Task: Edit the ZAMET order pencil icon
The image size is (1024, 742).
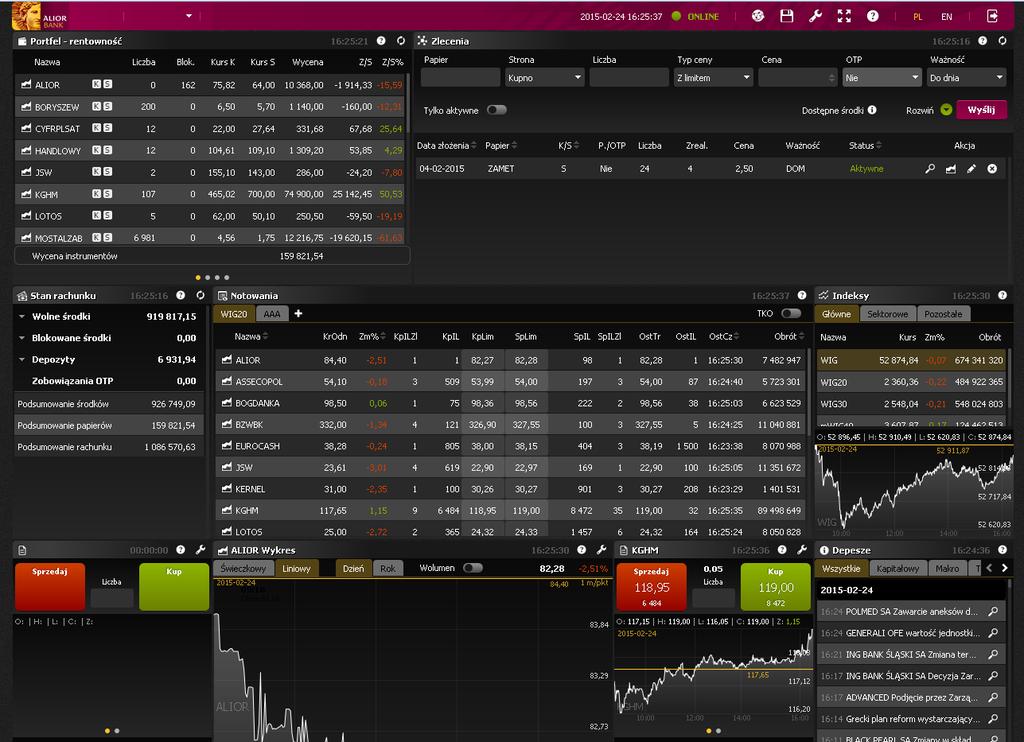Action: pos(971,169)
